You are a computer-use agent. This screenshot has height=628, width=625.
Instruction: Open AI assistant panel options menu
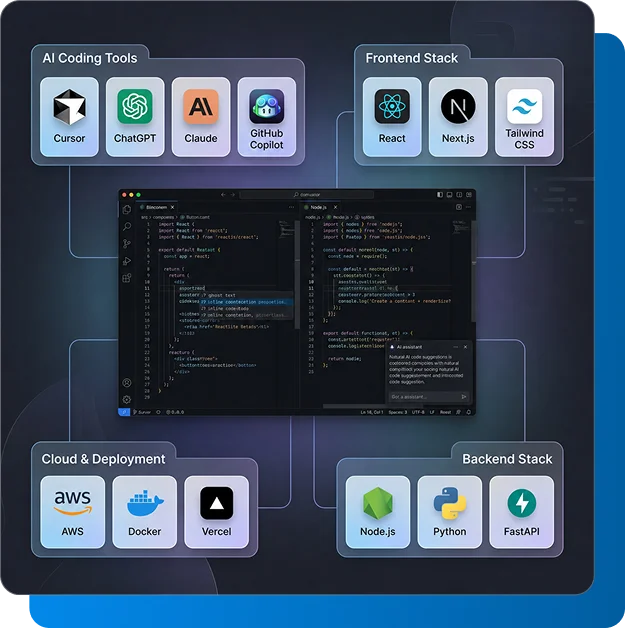pos(455,347)
